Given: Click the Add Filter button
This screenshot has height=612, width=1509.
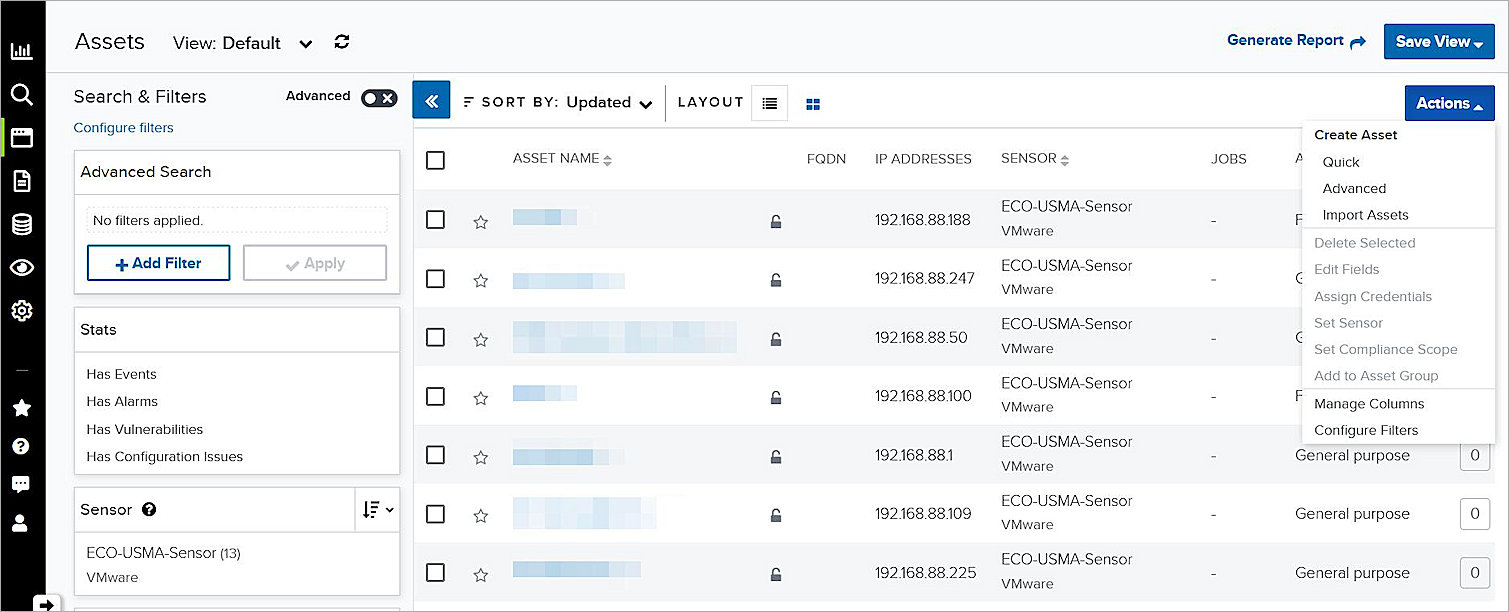Looking at the screenshot, I should pos(158,262).
